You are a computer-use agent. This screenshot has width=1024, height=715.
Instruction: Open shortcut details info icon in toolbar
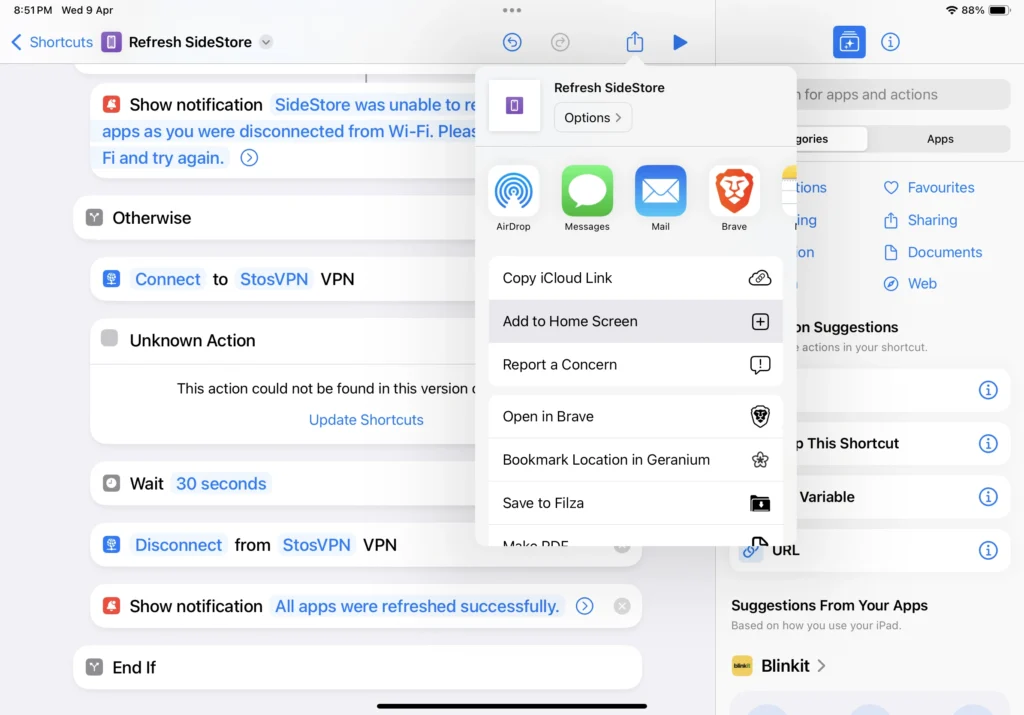[x=890, y=42]
